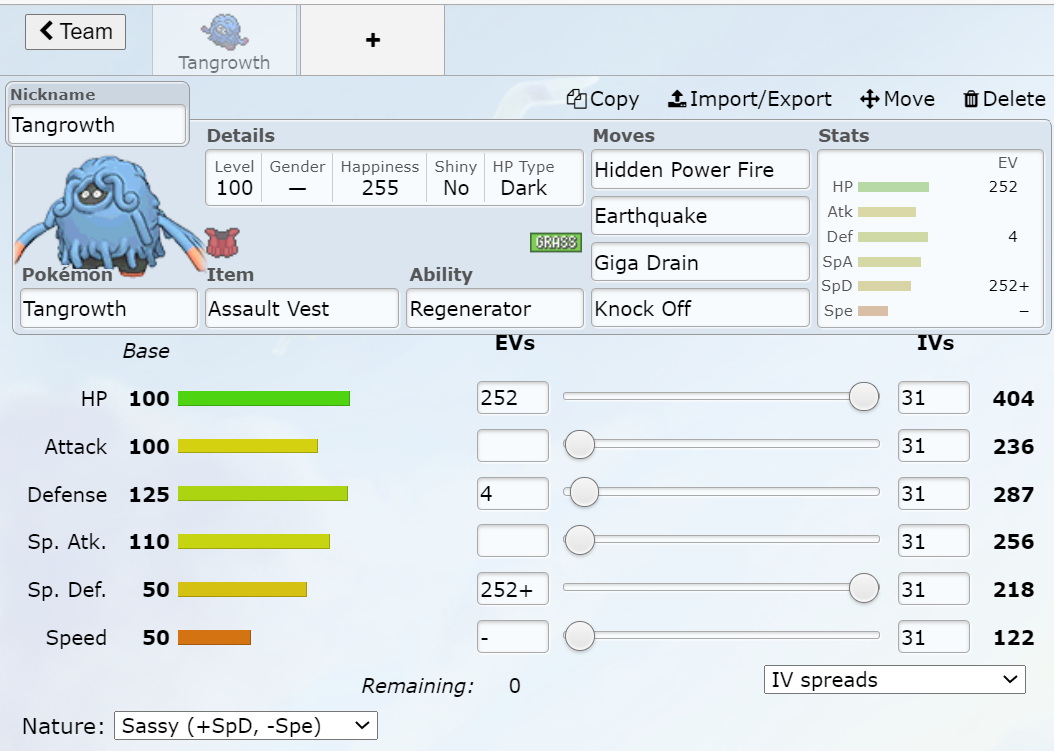Go back with the Team button
This screenshot has height=751, width=1054.
[x=75, y=32]
